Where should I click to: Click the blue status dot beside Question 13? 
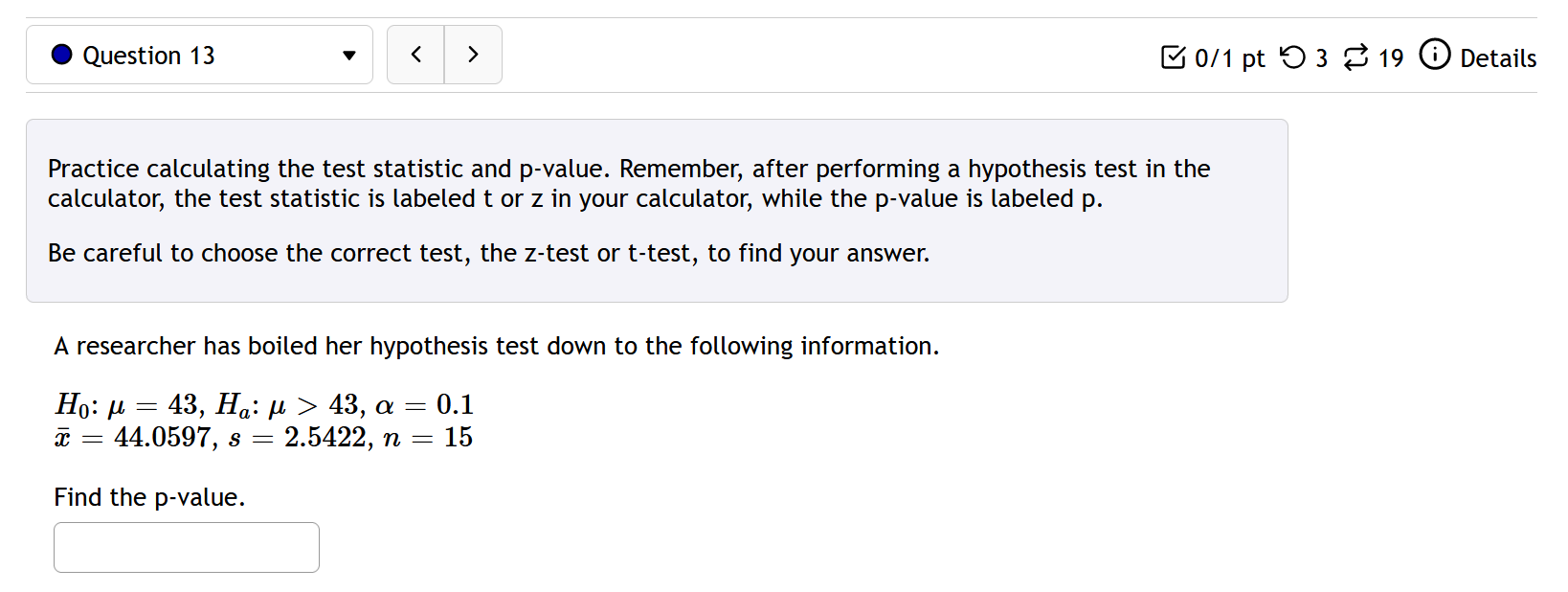tap(61, 55)
